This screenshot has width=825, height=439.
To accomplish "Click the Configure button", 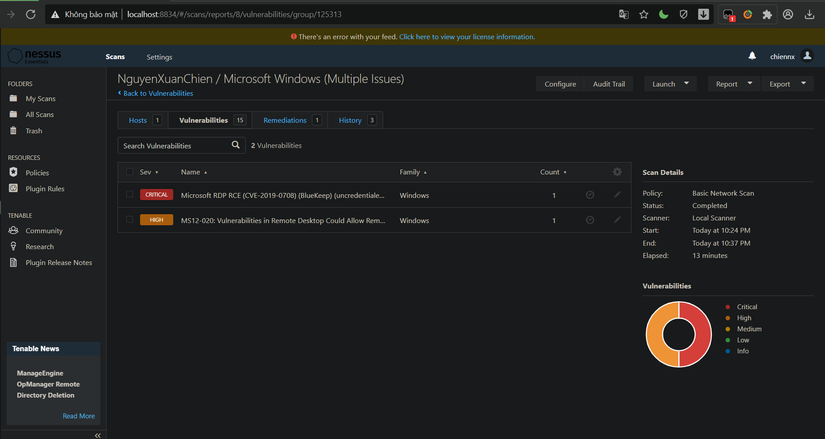I will click(x=560, y=84).
